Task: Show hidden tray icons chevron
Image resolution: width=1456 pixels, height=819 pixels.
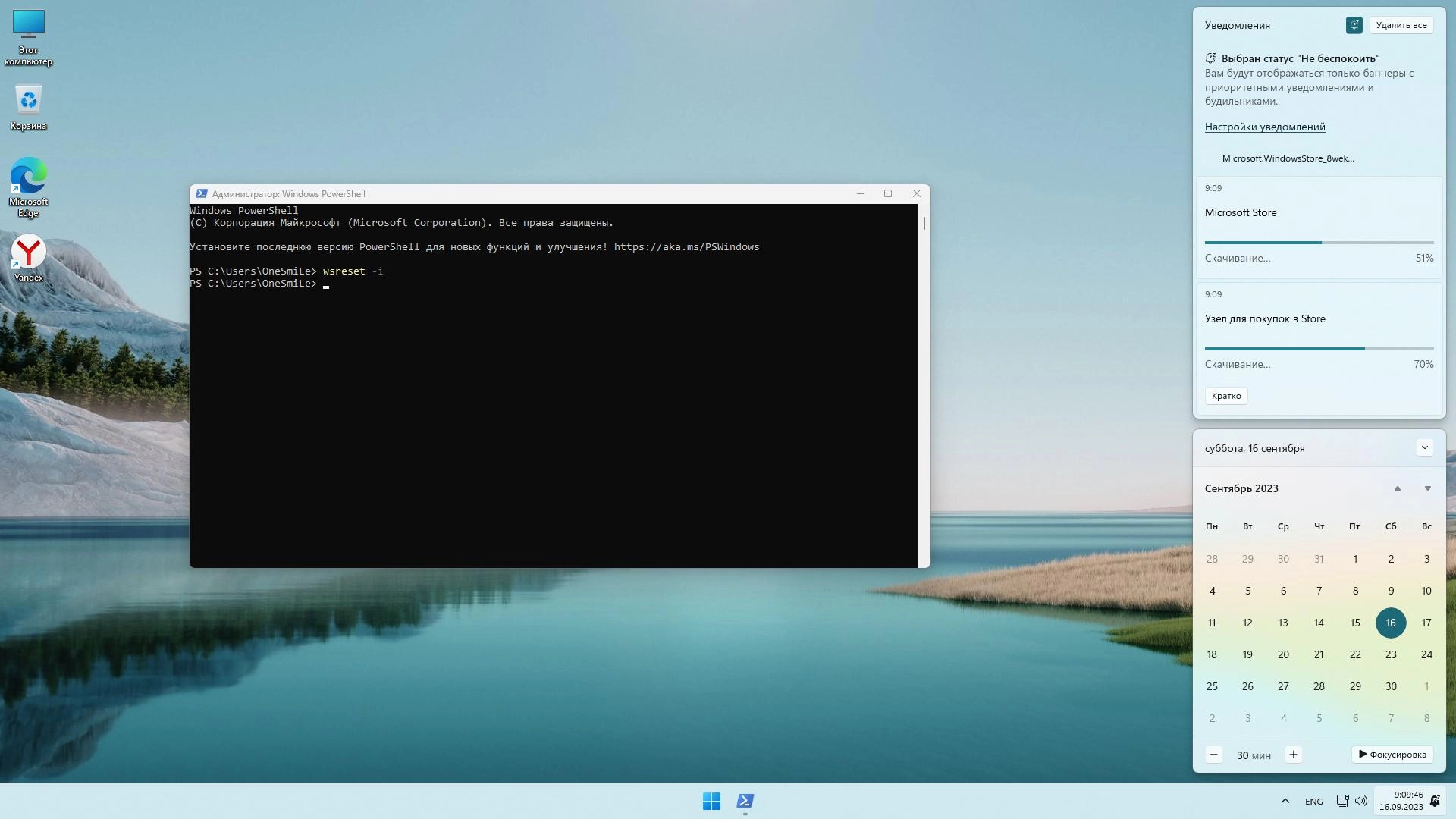Action: 1285,801
